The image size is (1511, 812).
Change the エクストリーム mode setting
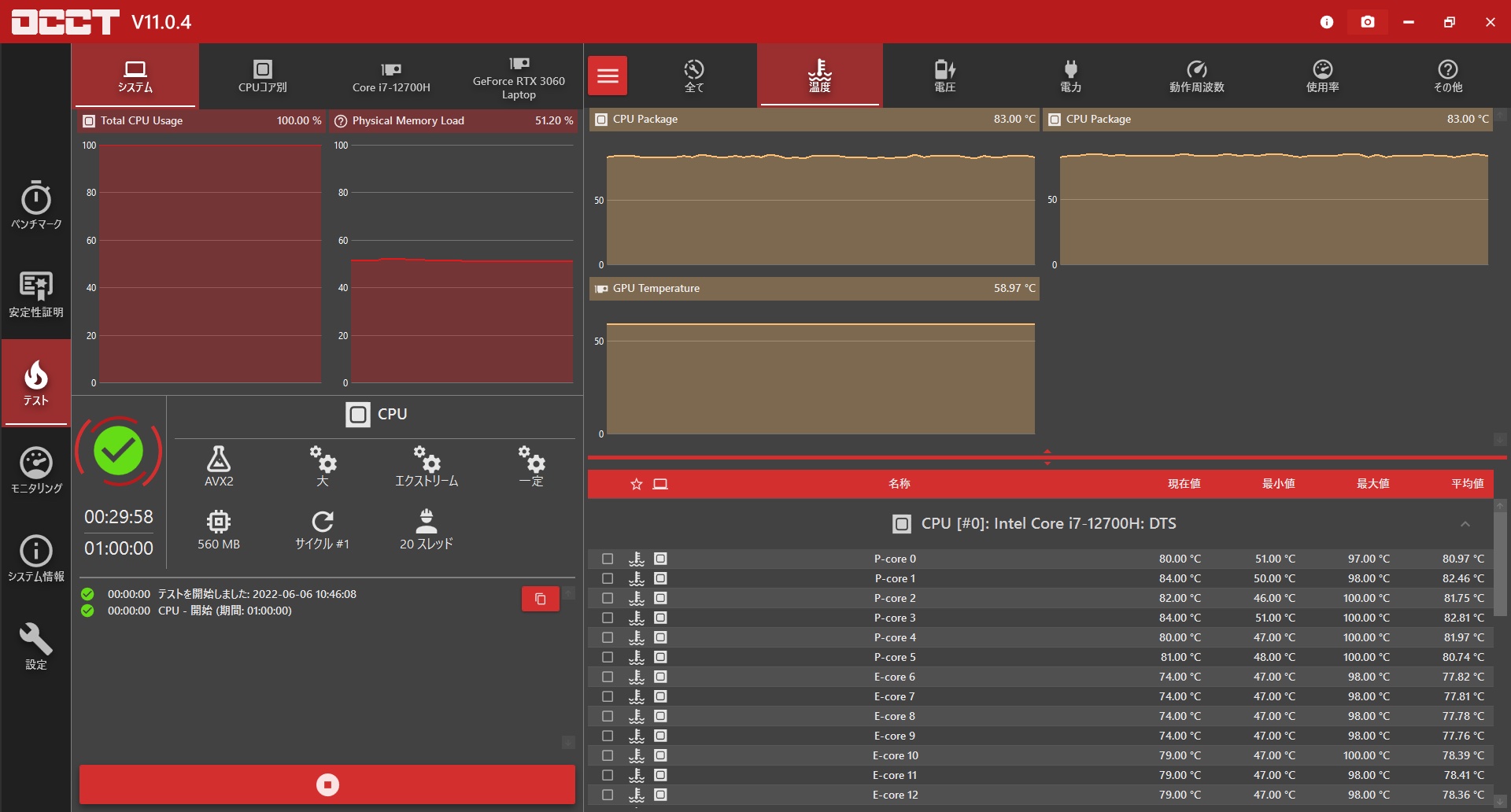427,466
